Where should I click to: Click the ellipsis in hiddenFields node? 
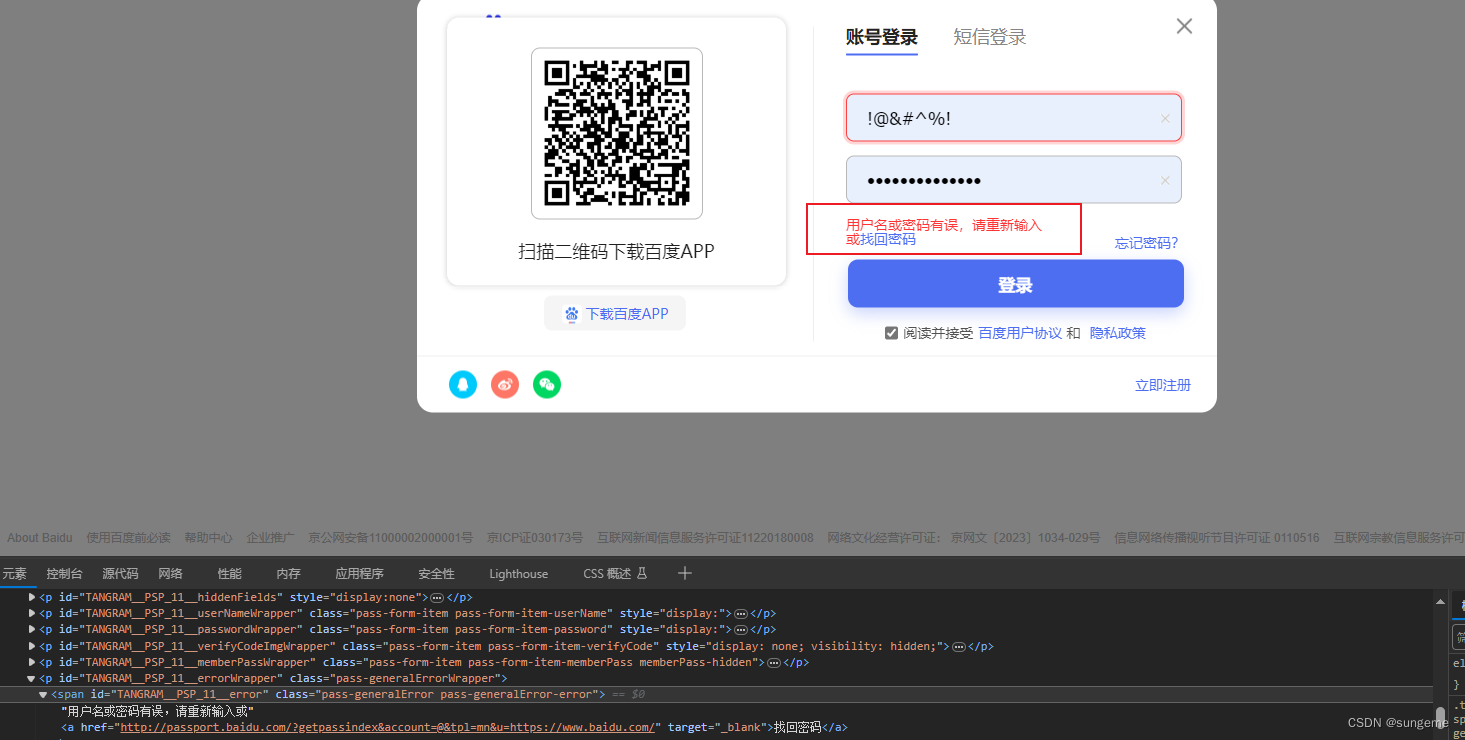click(437, 597)
